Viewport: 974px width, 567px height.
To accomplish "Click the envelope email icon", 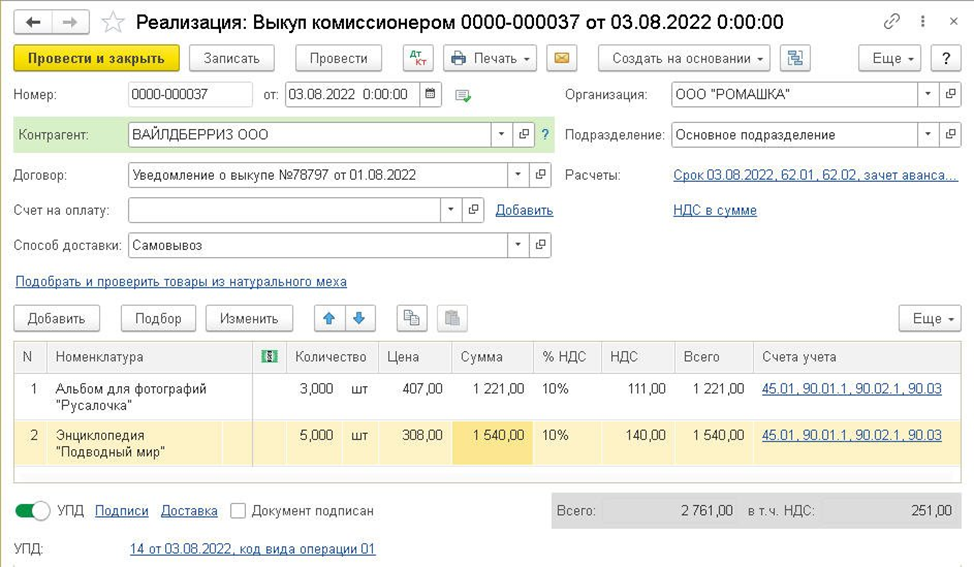I will point(563,58).
